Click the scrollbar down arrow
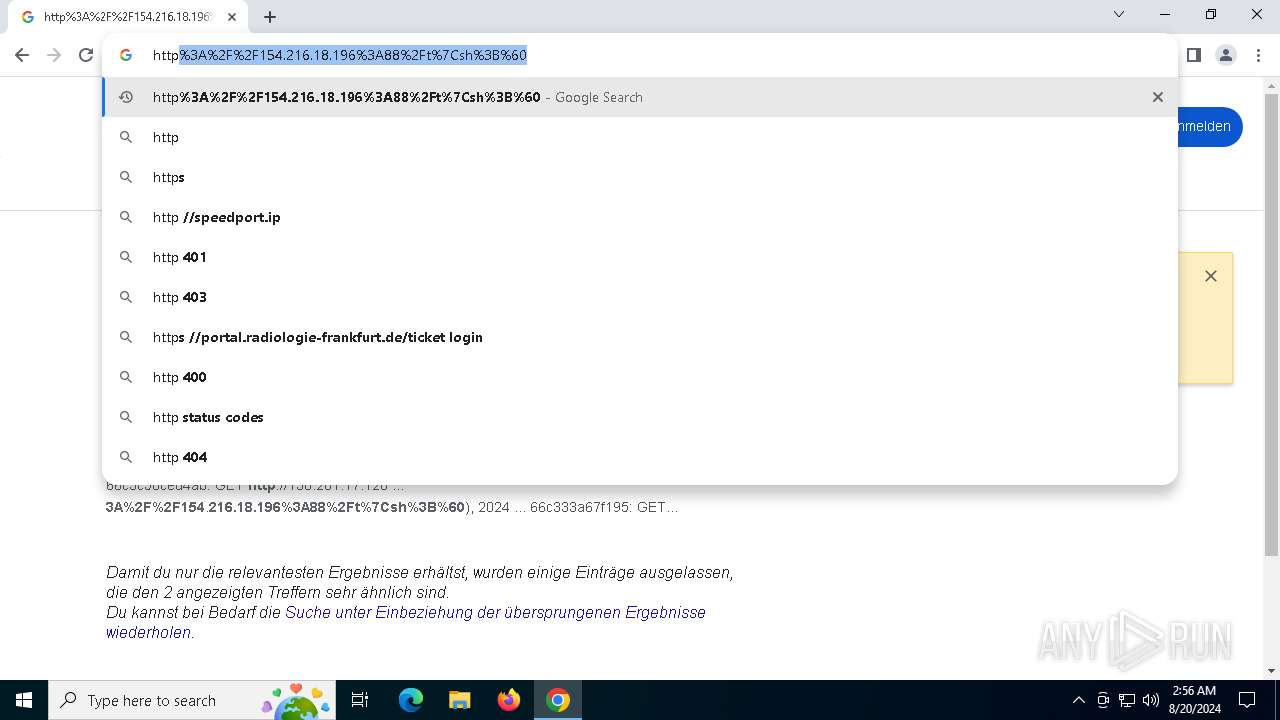 [x=1271, y=671]
